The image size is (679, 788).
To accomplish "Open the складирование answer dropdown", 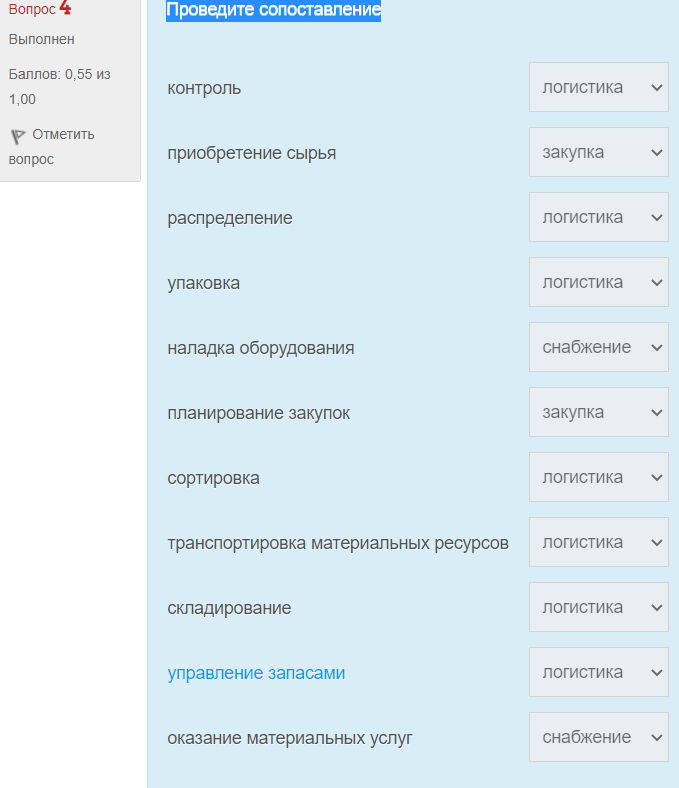I will click(x=599, y=607).
